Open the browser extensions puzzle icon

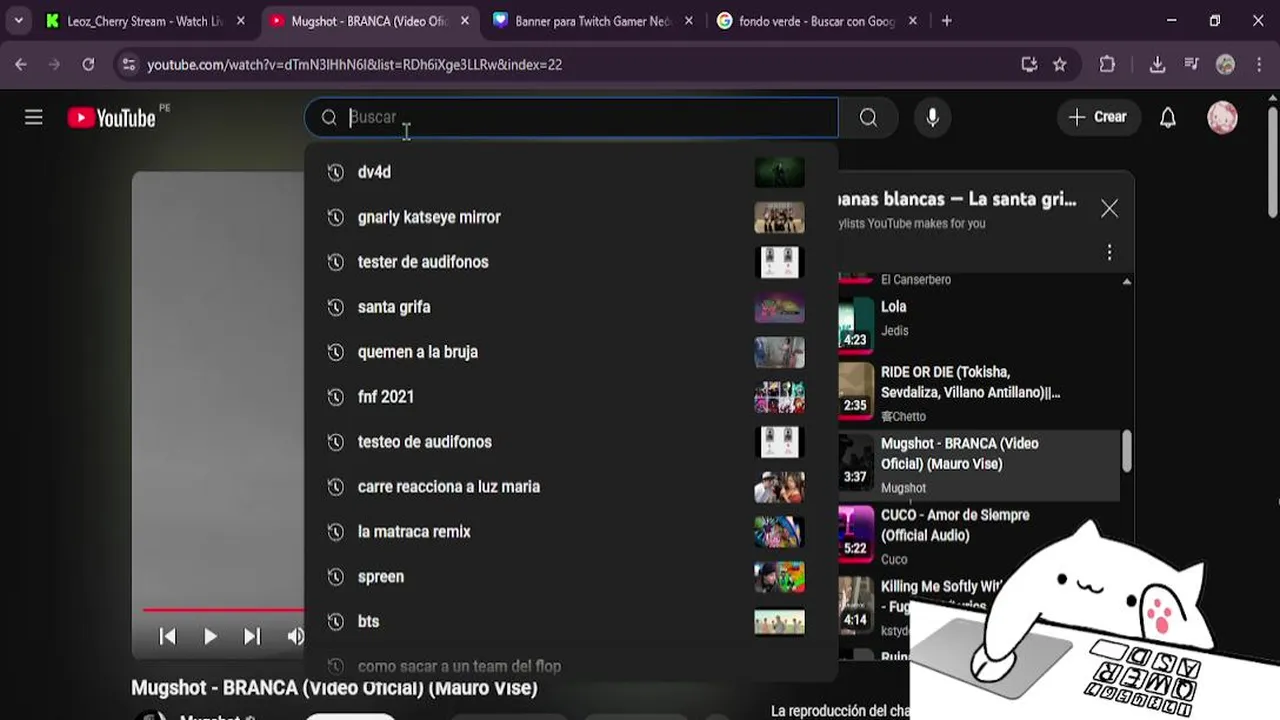pyautogui.click(x=1107, y=65)
